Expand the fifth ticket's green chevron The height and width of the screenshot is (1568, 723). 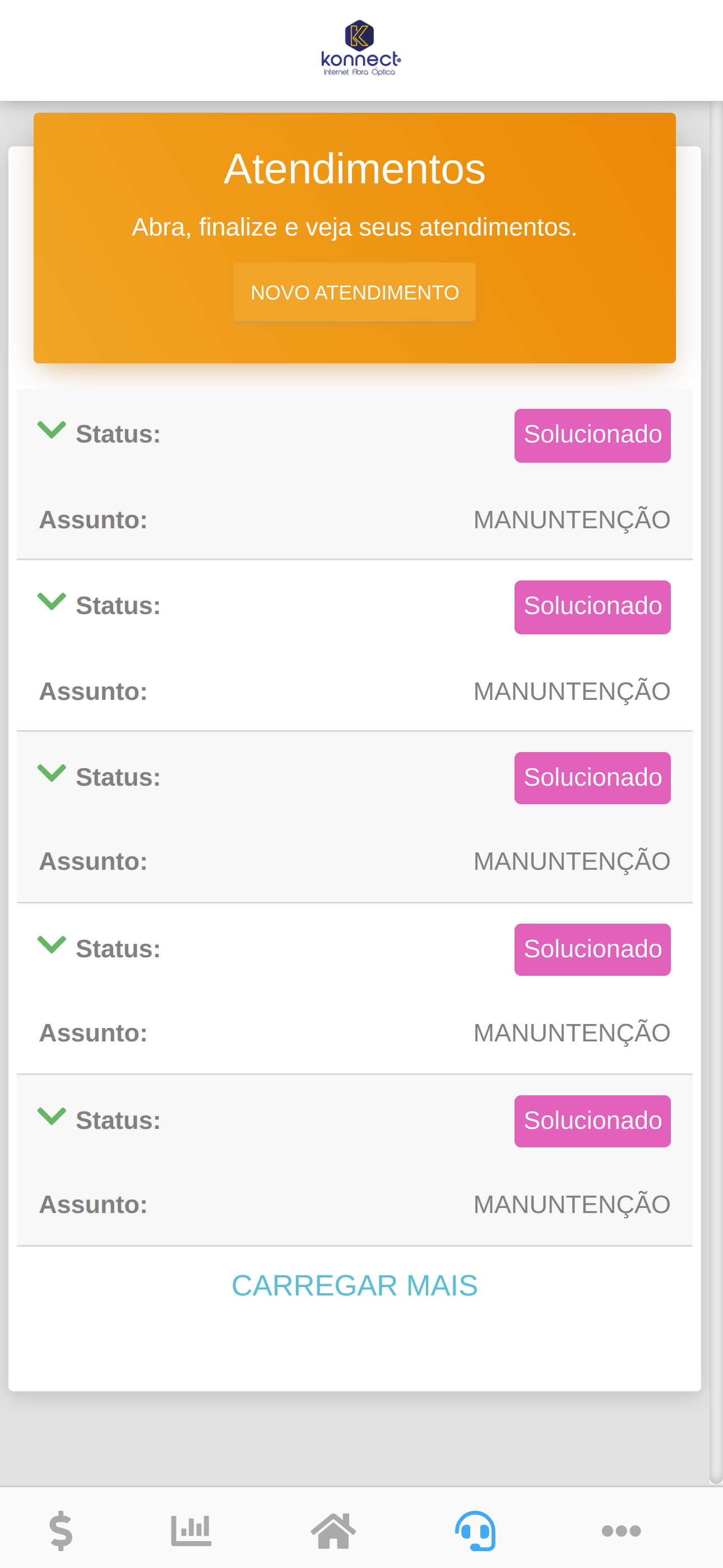(52, 1117)
